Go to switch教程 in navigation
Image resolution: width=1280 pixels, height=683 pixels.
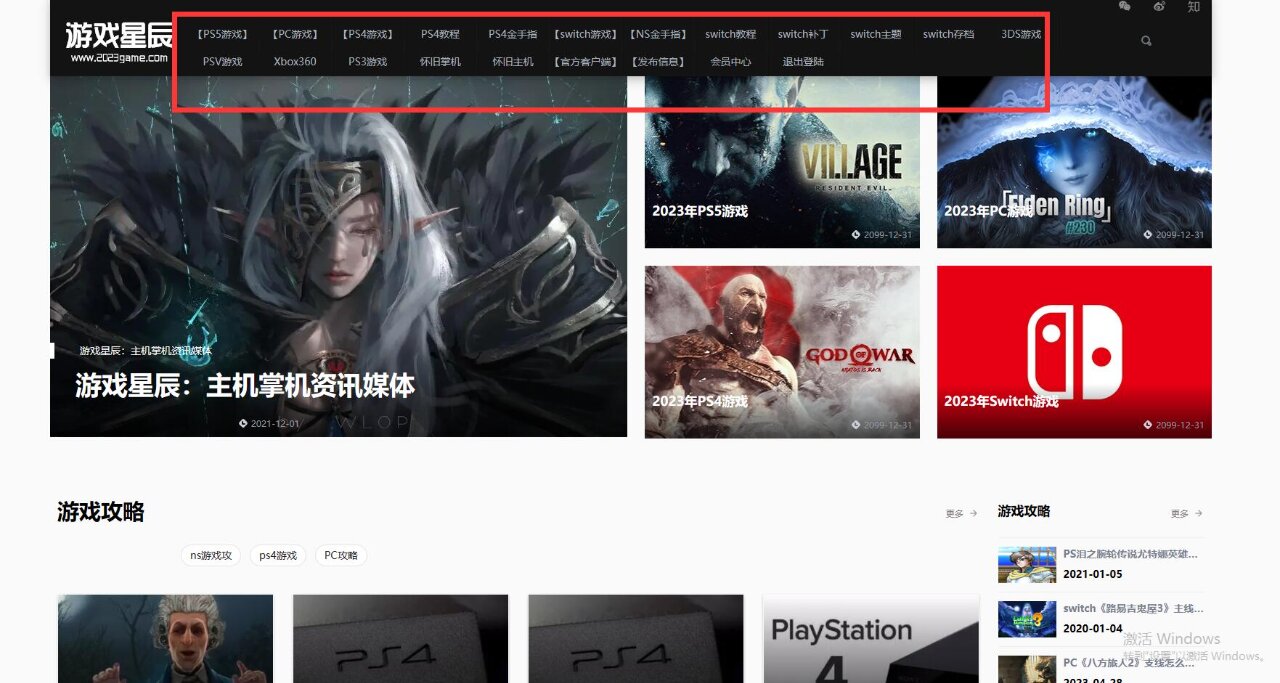(x=731, y=34)
